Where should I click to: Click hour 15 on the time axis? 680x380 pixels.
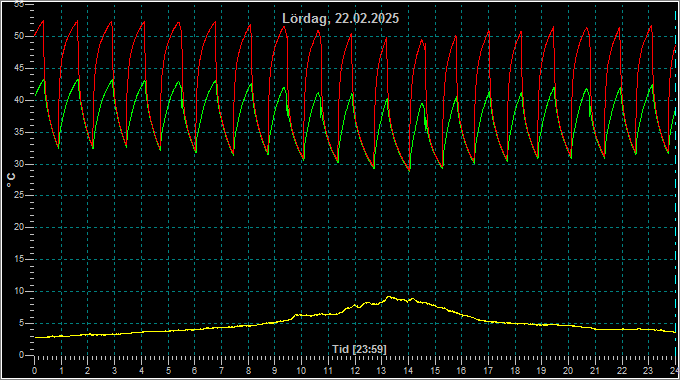click(x=435, y=371)
